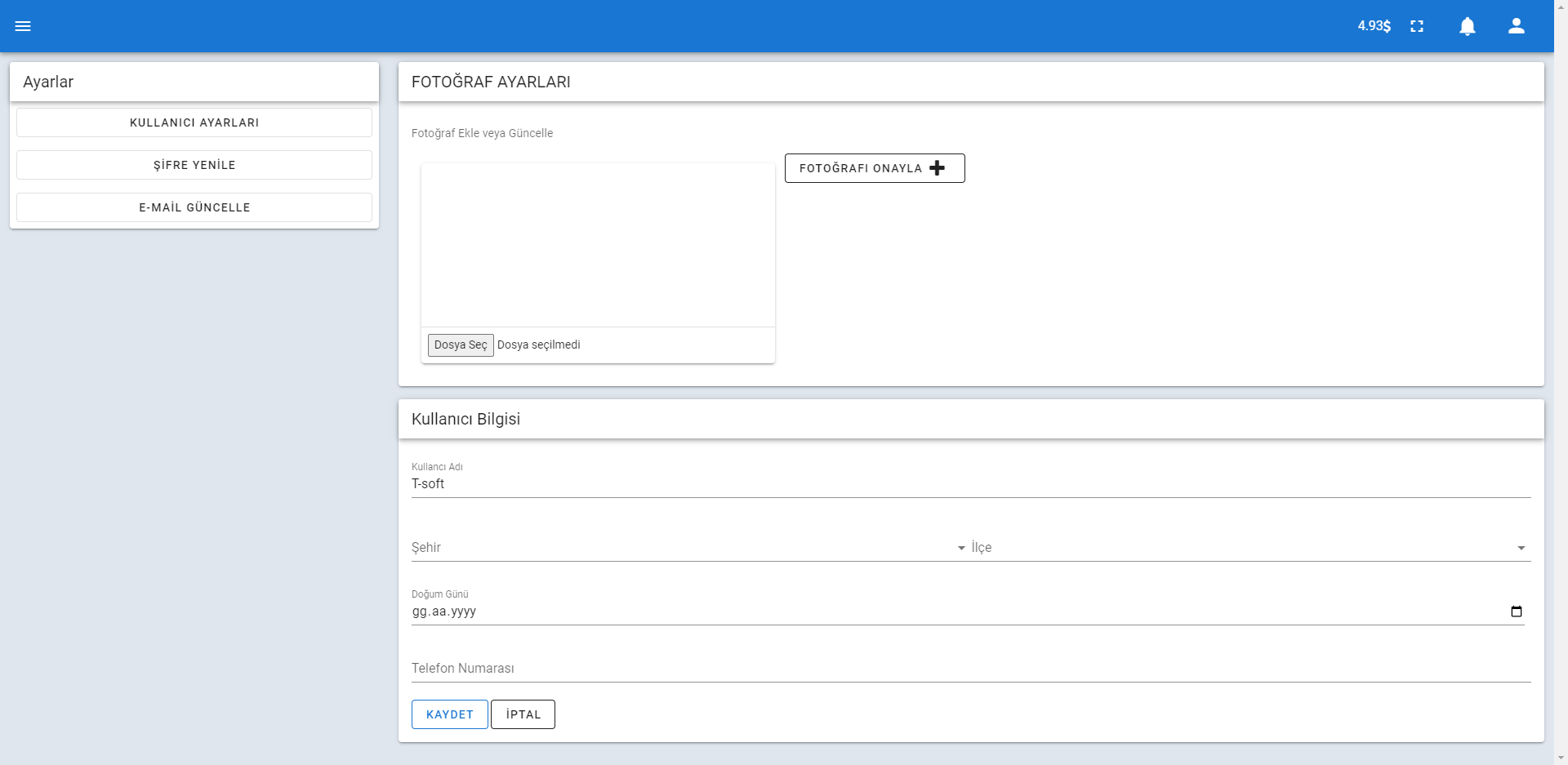Click the FOTOĞRAF AYARLARI heading

click(x=491, y=82)
